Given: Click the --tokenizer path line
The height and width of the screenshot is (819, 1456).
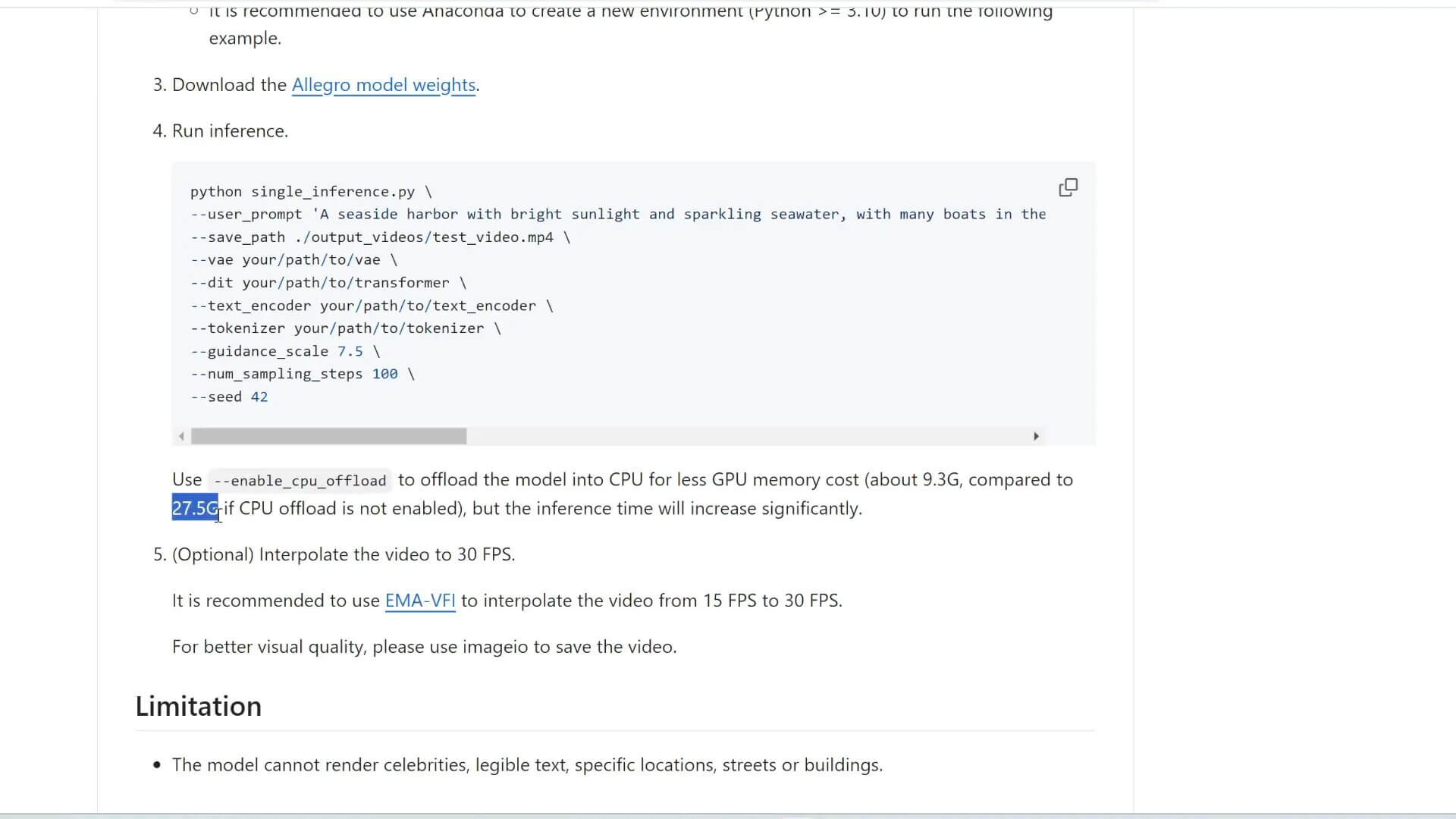Looking at the screenshot, I should click(345, 328).
